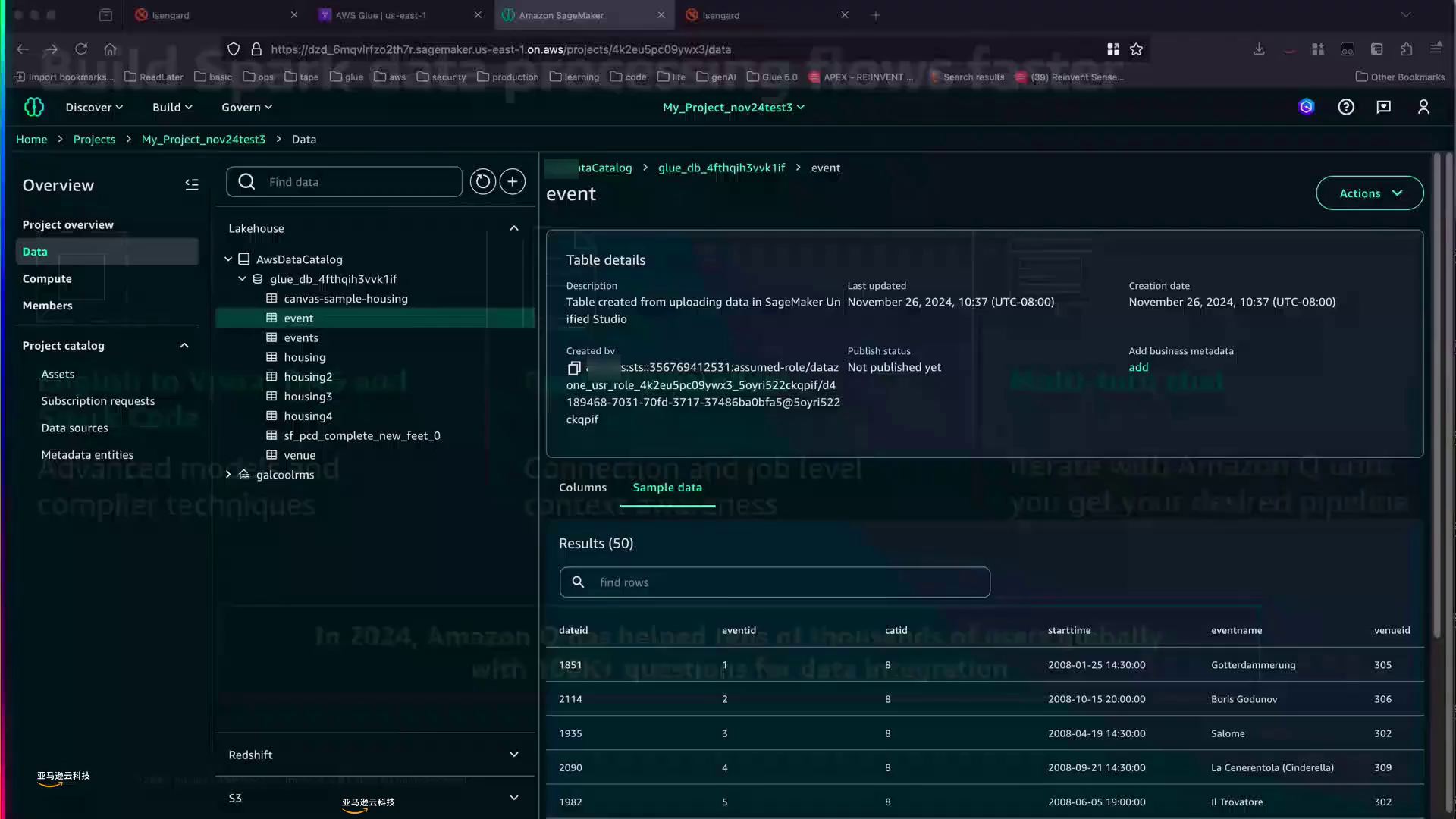
Task: Open a new browser tab
Action: point(875,15)
